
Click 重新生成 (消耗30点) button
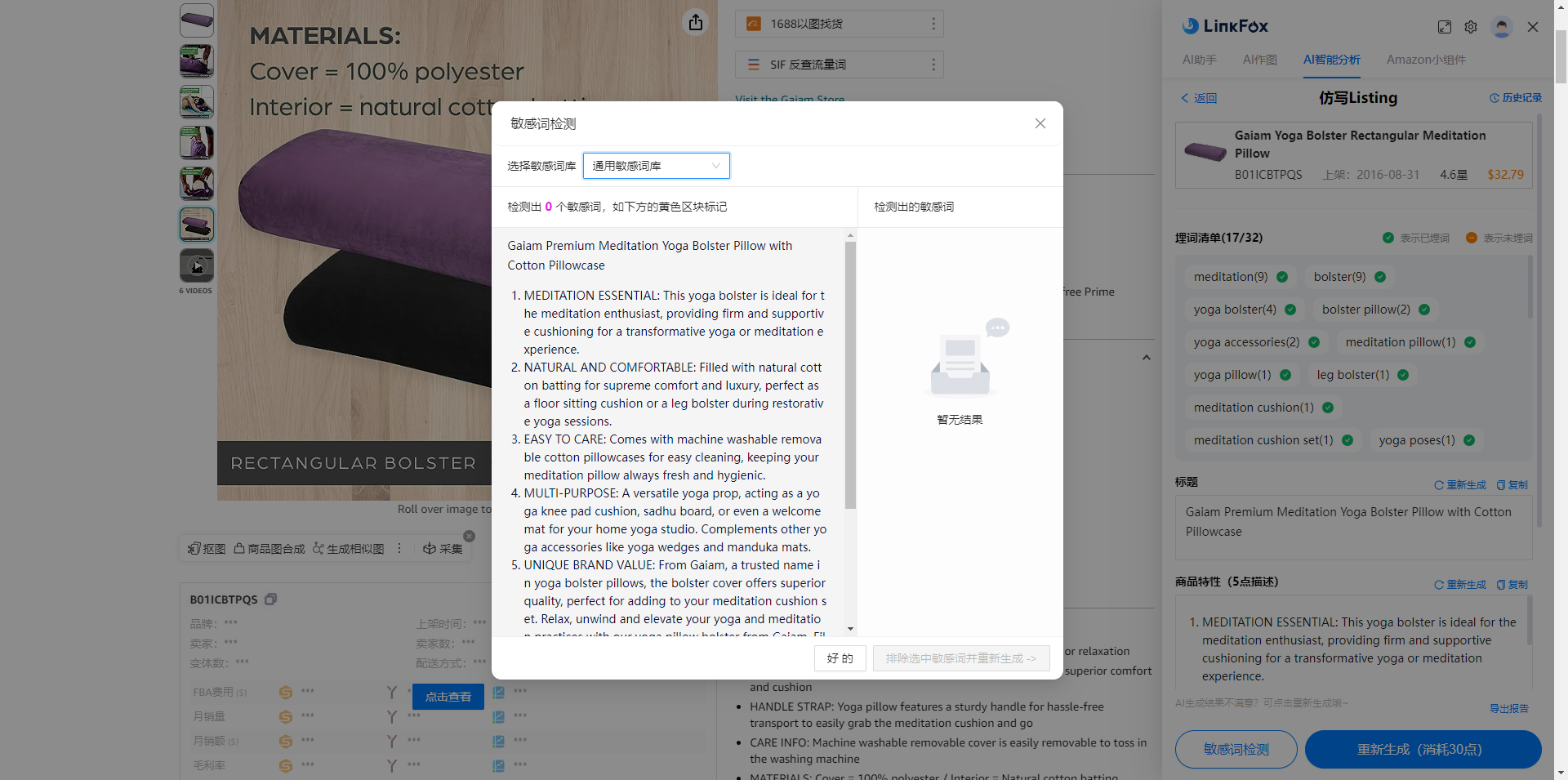click(x=1423, y=749)
